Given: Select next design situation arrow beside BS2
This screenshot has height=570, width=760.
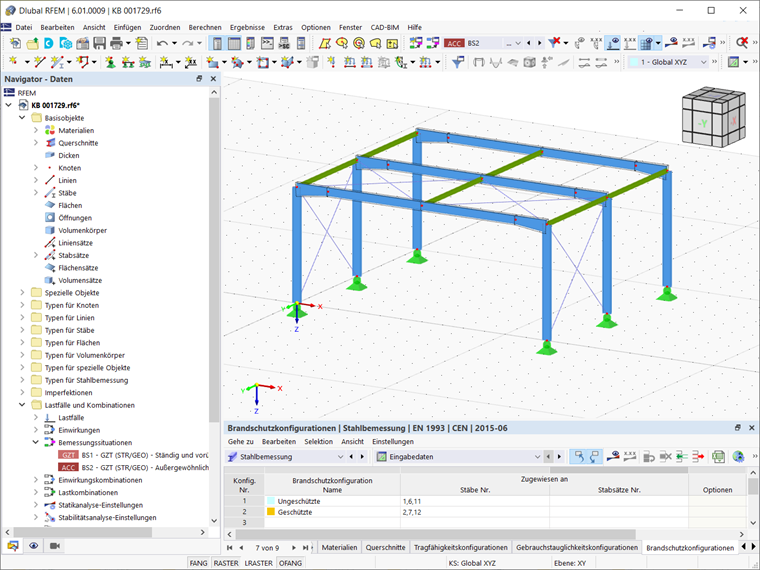Looking at the screenshot, I should (x=539, y=43).
